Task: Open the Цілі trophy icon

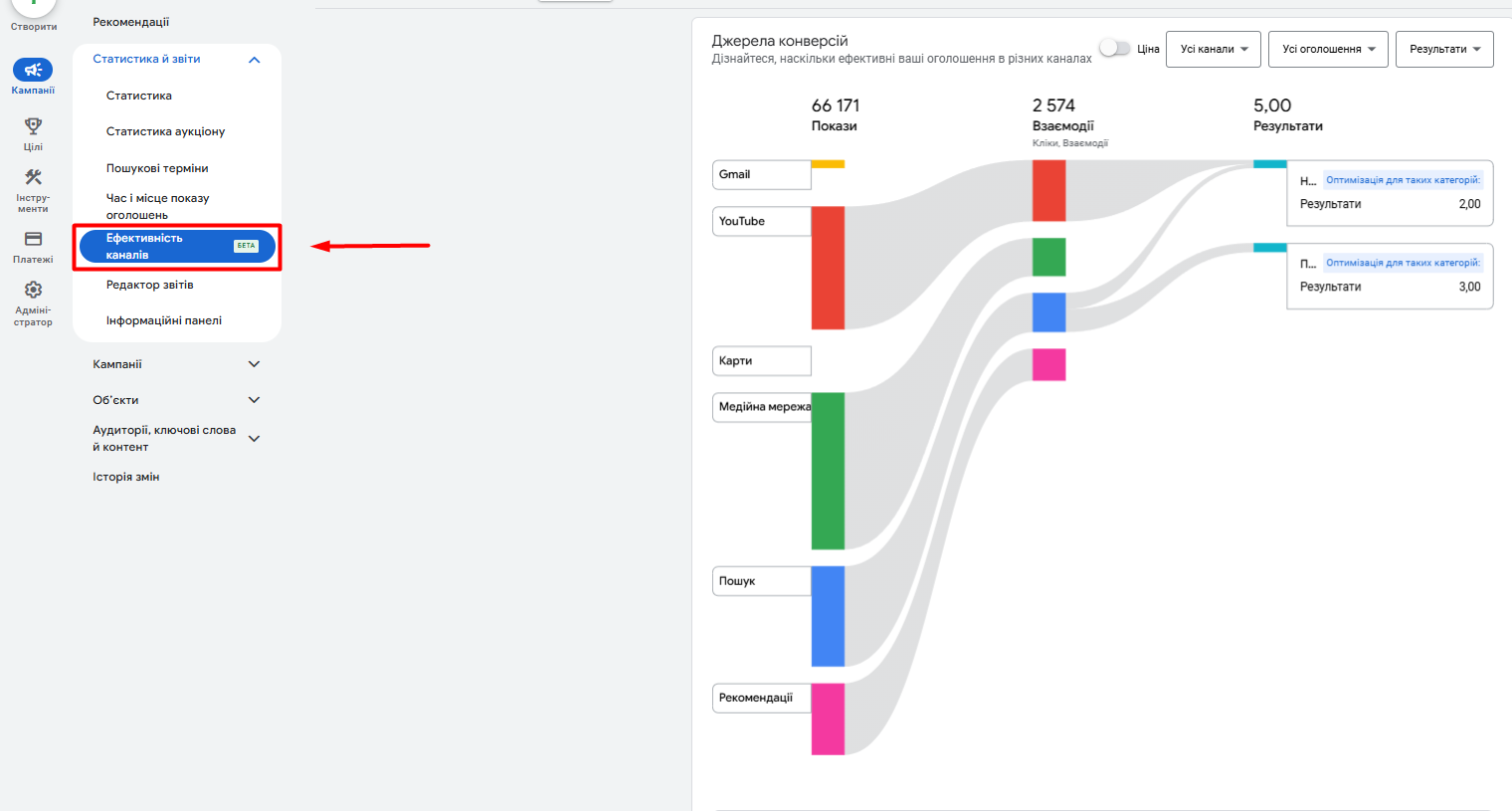Action: (33, 126)
